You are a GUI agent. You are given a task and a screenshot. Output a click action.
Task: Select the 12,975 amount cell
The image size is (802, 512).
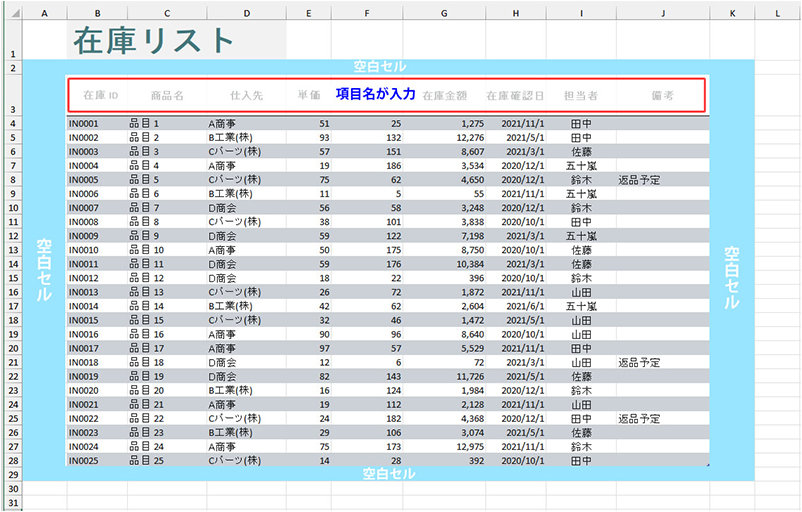(x=444, y=447)
